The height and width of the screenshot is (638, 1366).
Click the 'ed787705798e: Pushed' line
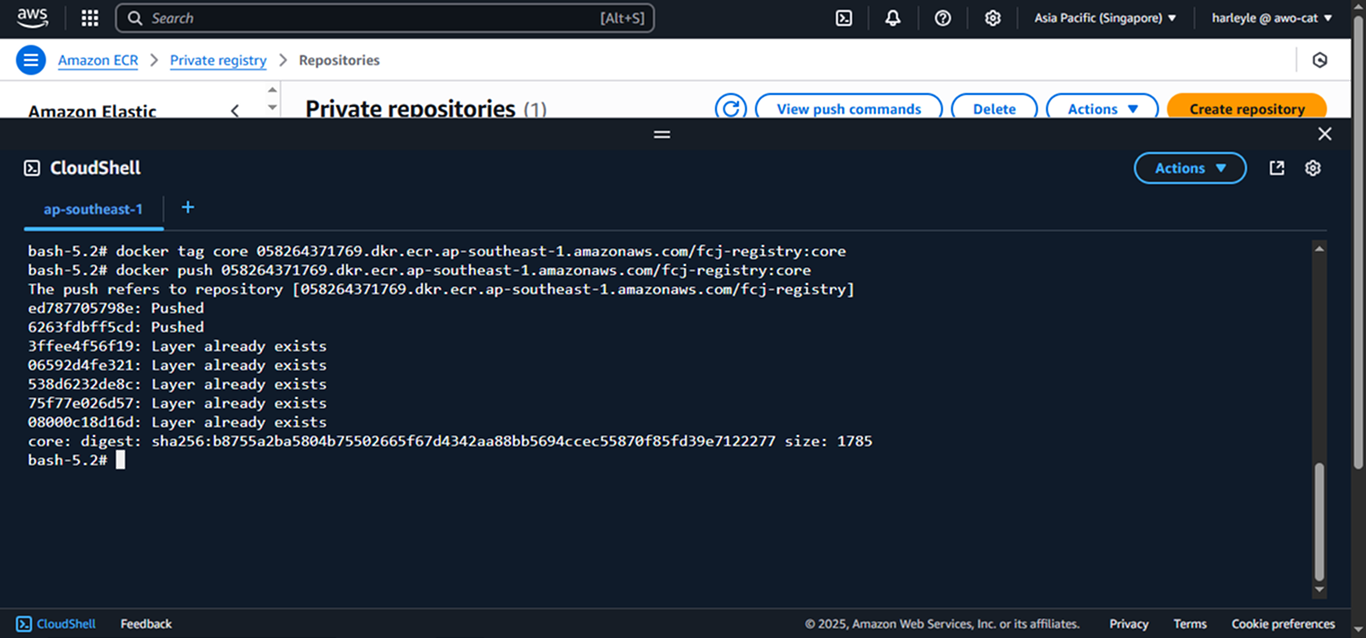tap(116, 308)
